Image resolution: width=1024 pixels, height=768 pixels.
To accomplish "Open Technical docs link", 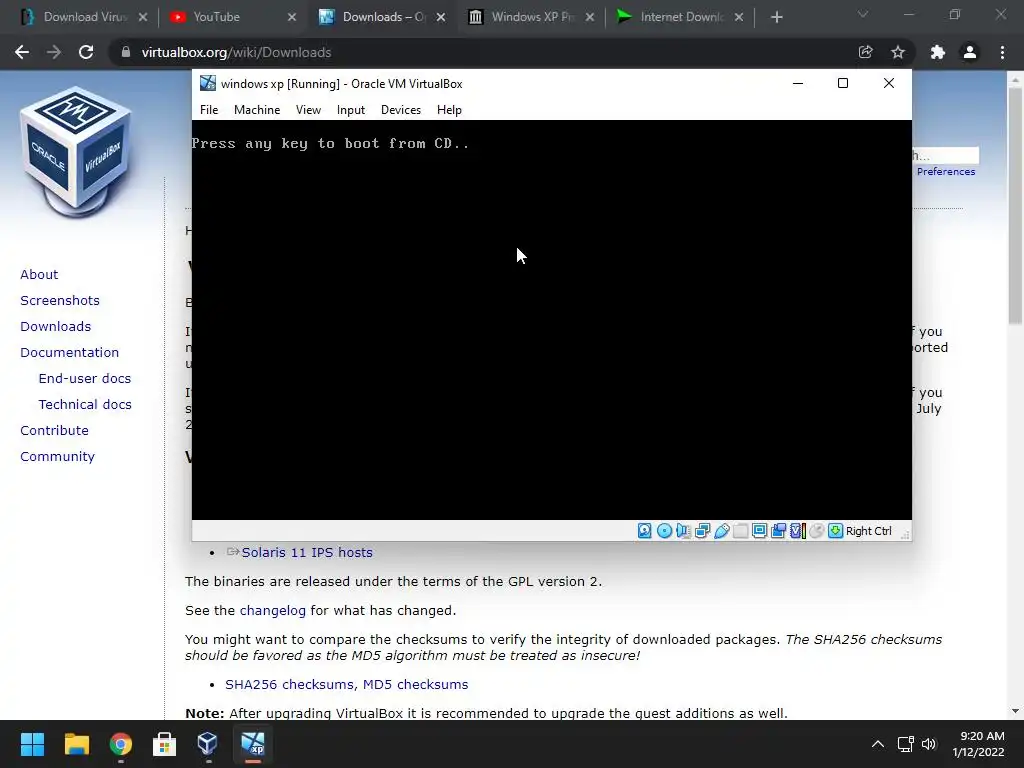I will [x=85, y=405].
